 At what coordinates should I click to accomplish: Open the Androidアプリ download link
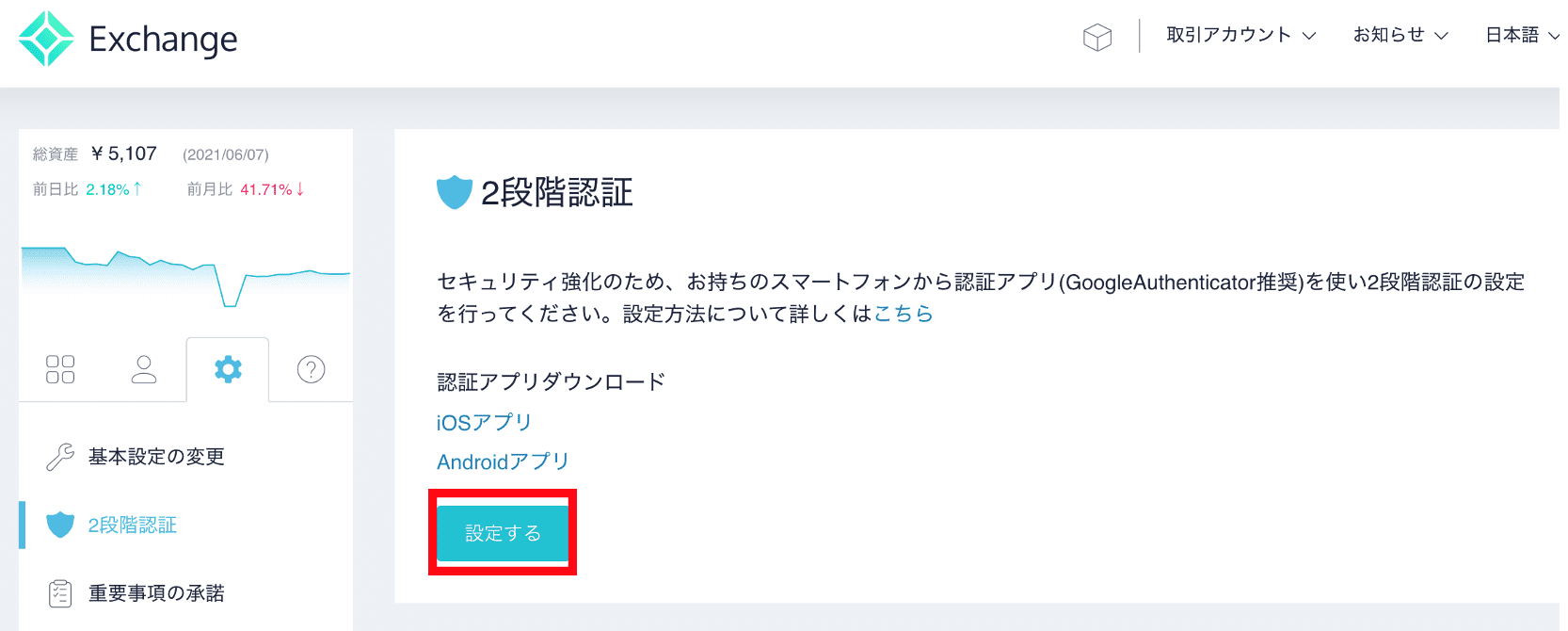coord(501,461)
